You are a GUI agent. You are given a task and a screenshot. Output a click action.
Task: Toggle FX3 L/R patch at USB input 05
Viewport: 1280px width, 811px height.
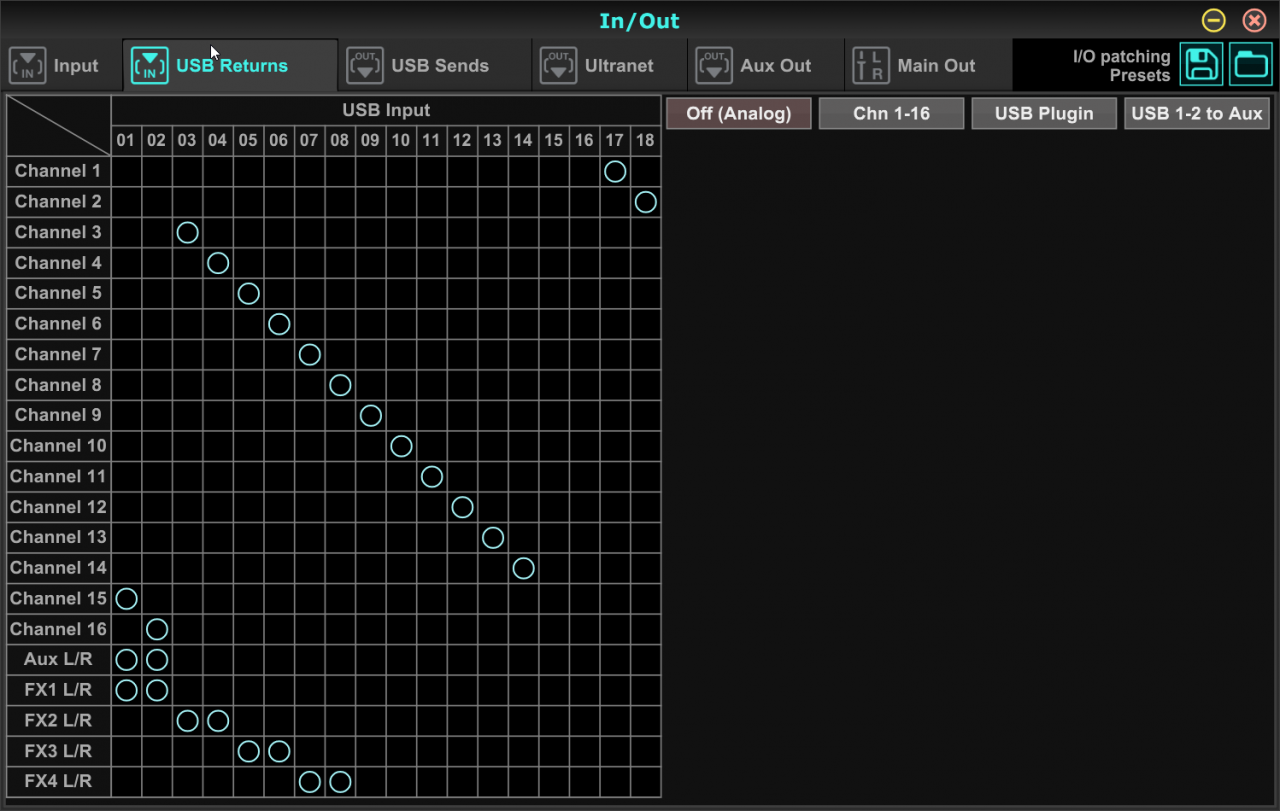[x=249, y=751]
